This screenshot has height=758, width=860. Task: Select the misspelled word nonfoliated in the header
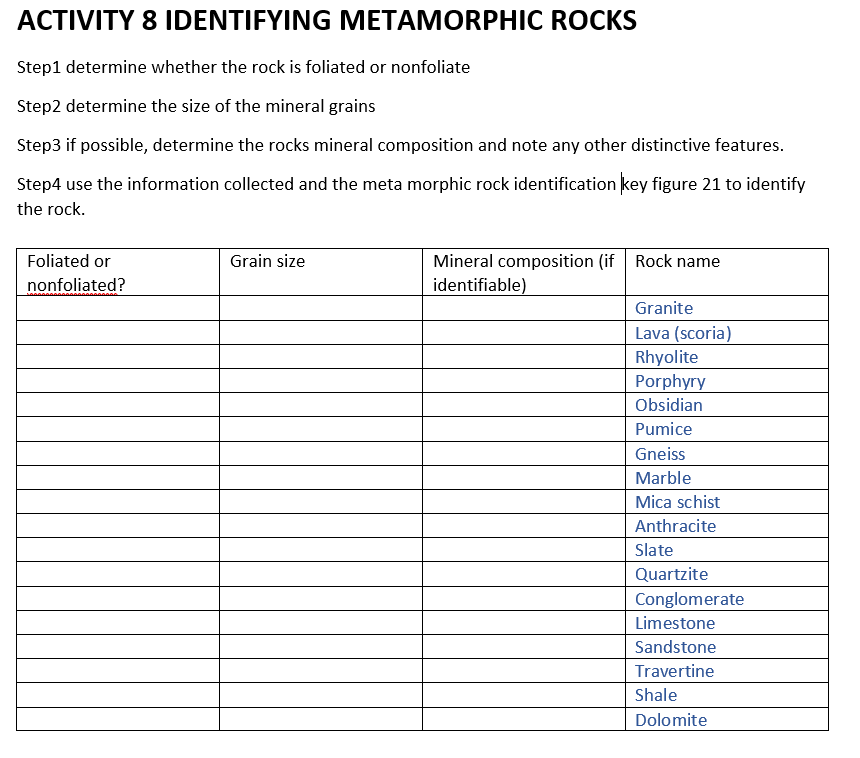tap(67, 282)
